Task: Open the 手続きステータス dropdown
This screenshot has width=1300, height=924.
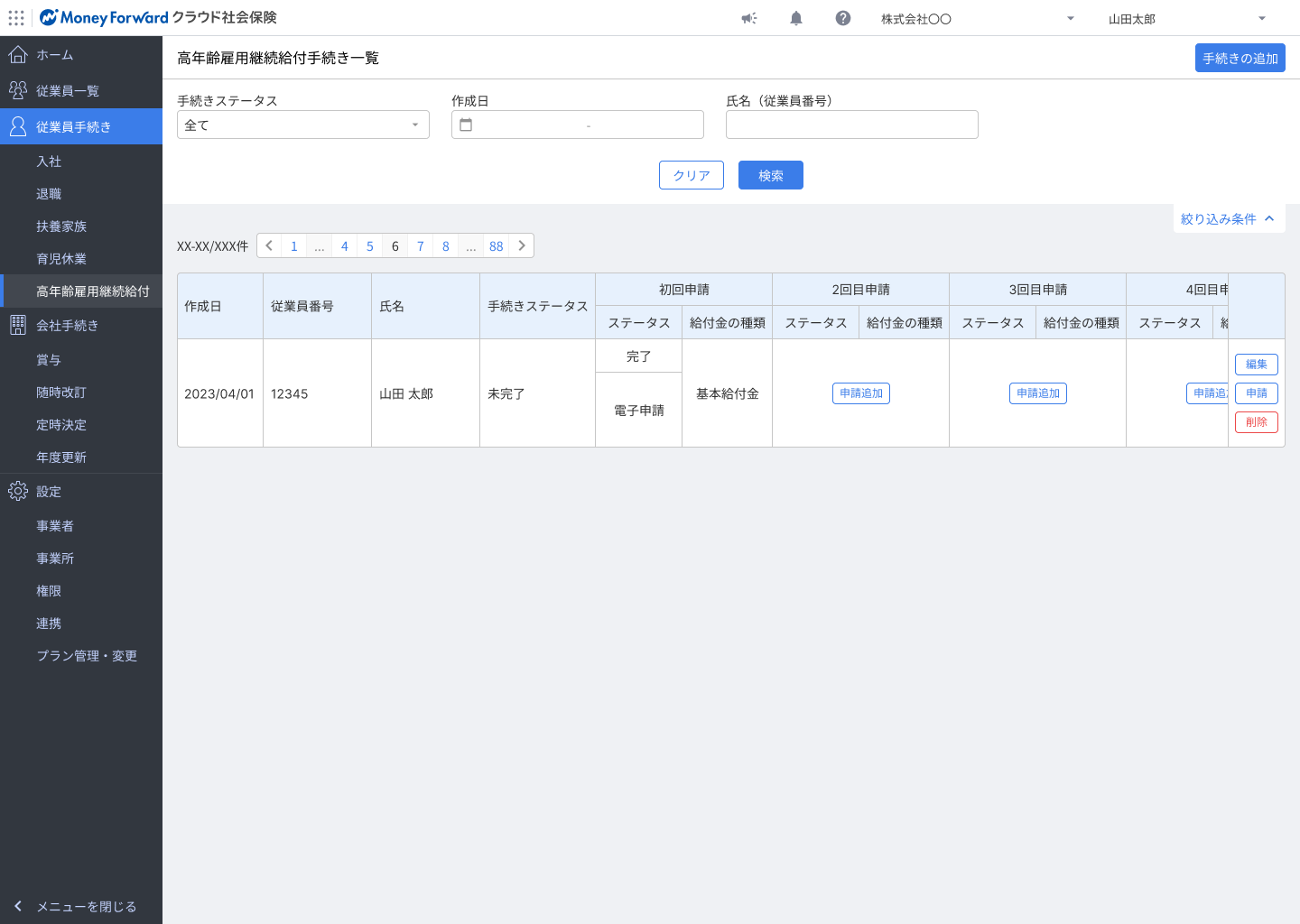Action: tap(303, 125)
